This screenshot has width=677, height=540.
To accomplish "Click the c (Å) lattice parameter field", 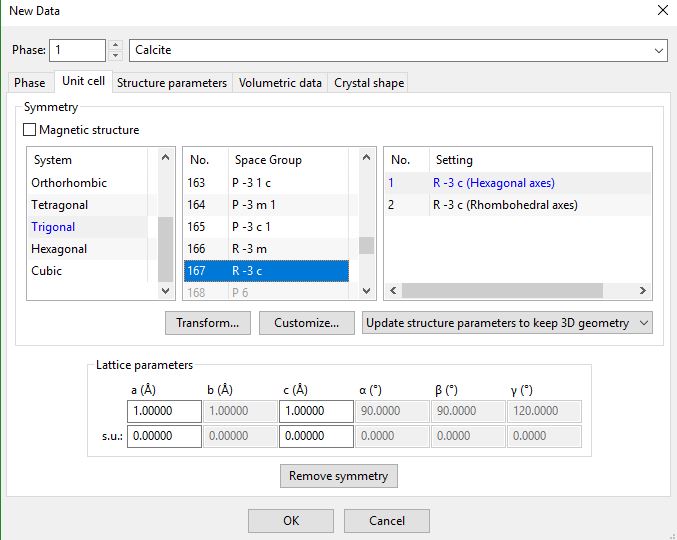I will click(317, 411).
